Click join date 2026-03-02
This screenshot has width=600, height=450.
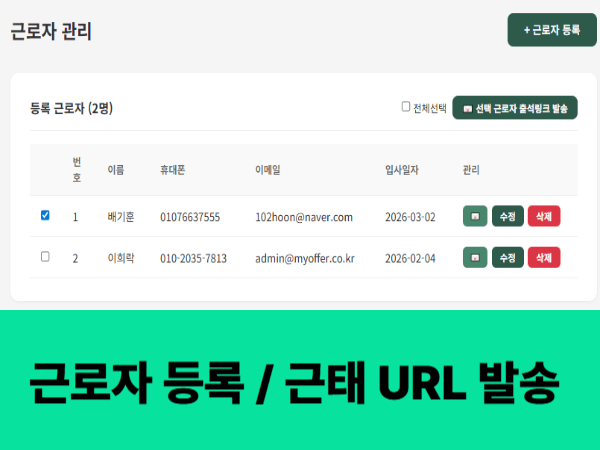(x=410, y=217)
